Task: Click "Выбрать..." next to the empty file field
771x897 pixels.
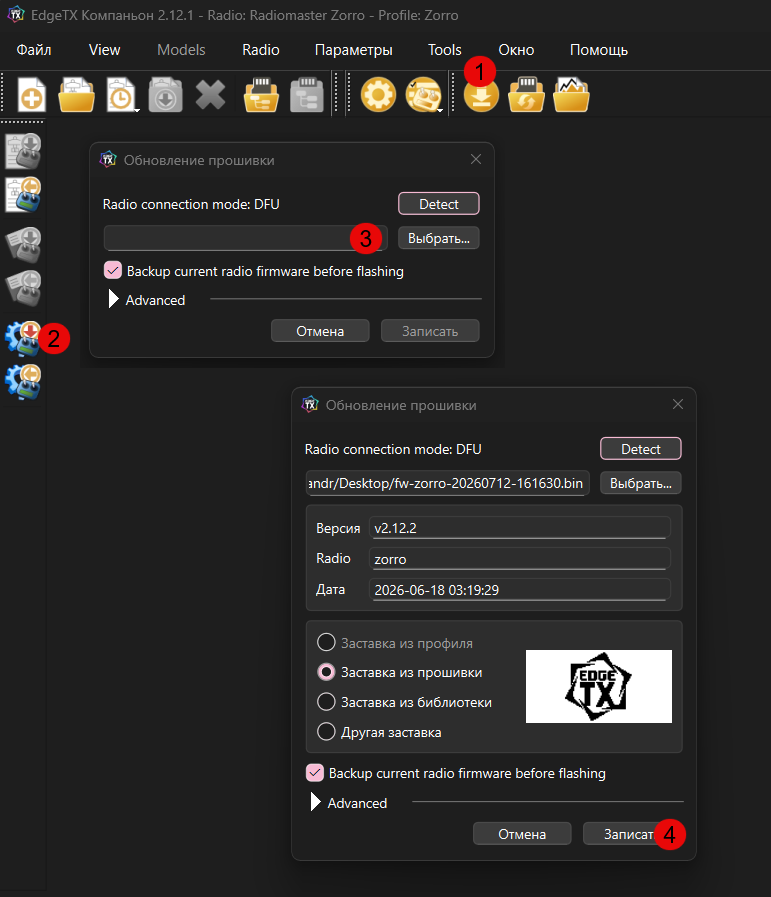Action: click(x=439, y=238)
